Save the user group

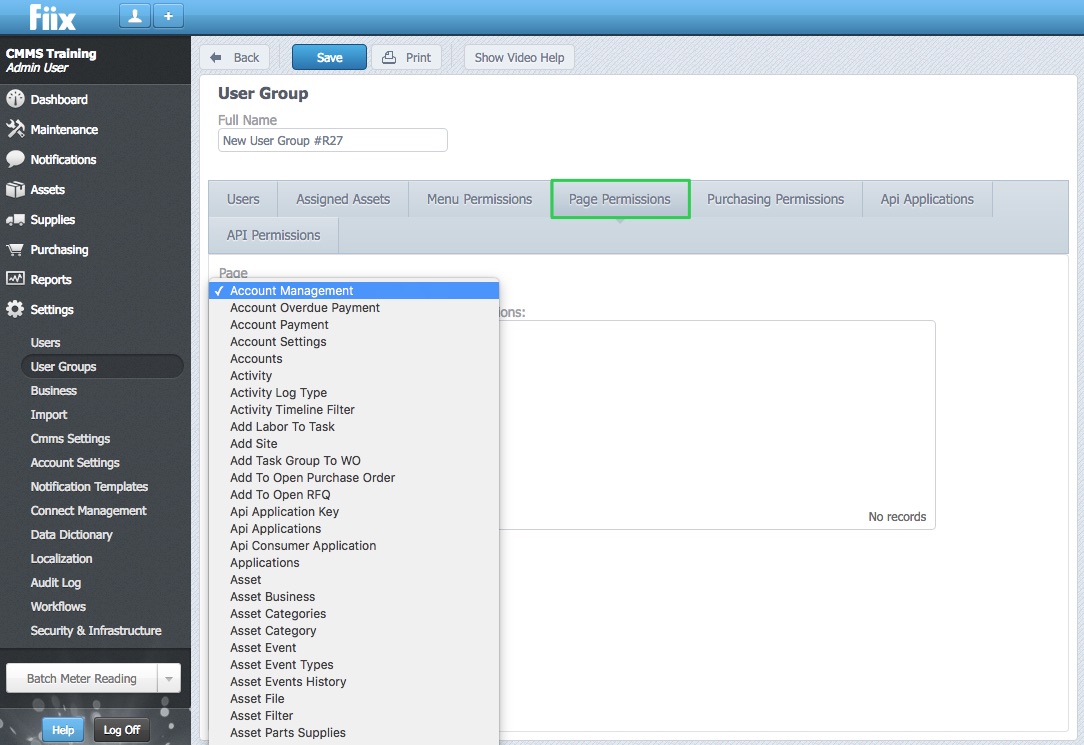point(329,57)
